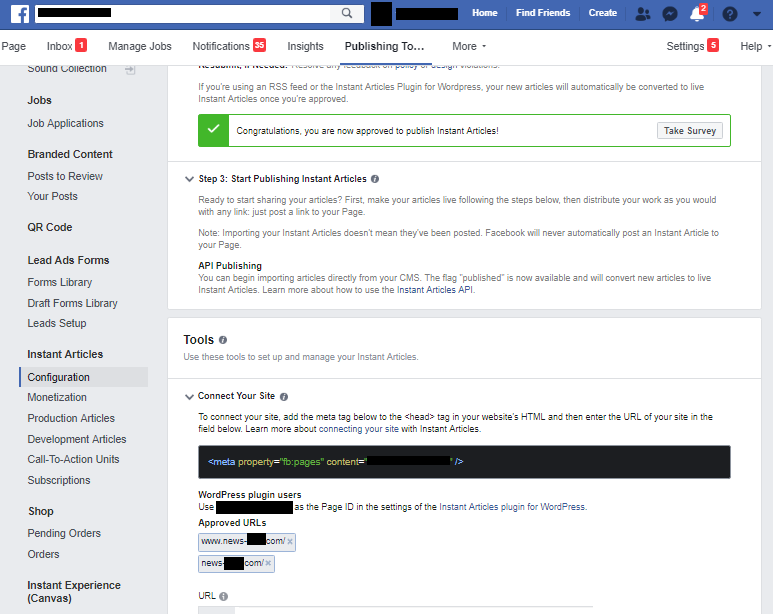
Task: Click info icon next to URL label
Action: pyautogui.click(x=223, y=596)
